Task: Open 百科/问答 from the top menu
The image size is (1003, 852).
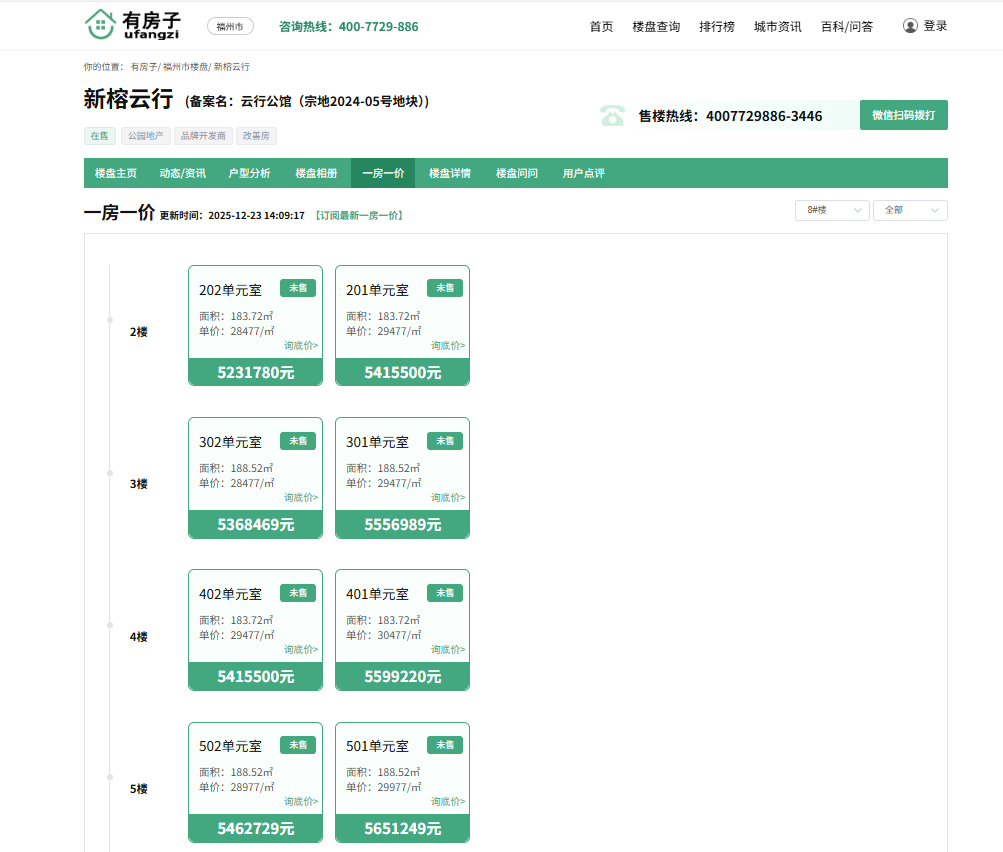Action: click(846, 27)
